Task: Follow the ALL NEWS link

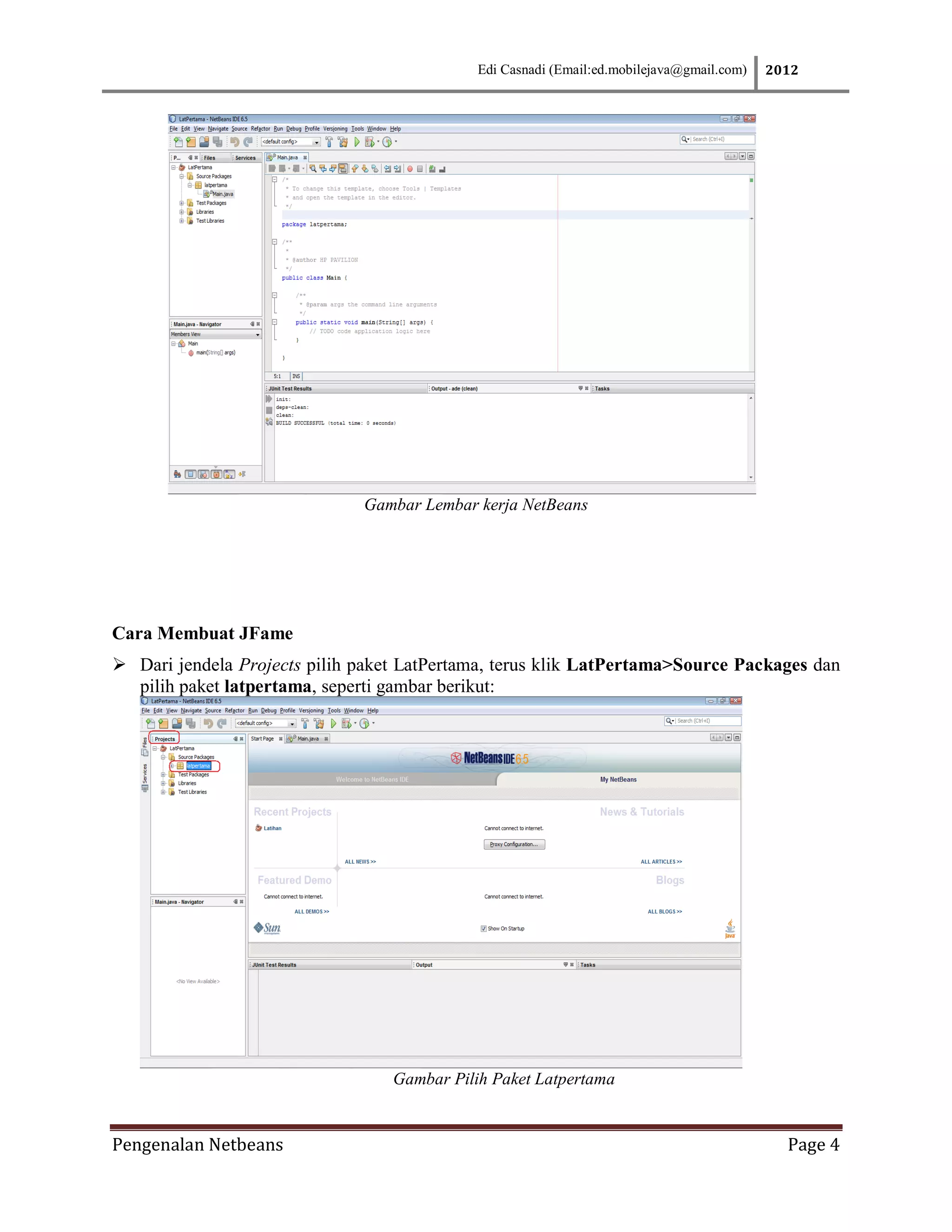Action: pos(360,862)
